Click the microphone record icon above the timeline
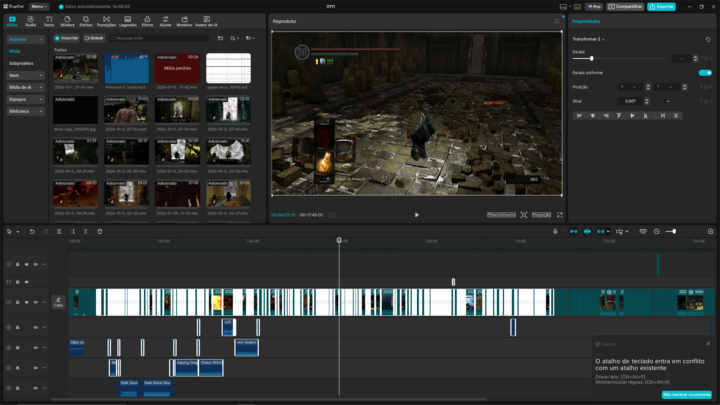 (555, 232)
